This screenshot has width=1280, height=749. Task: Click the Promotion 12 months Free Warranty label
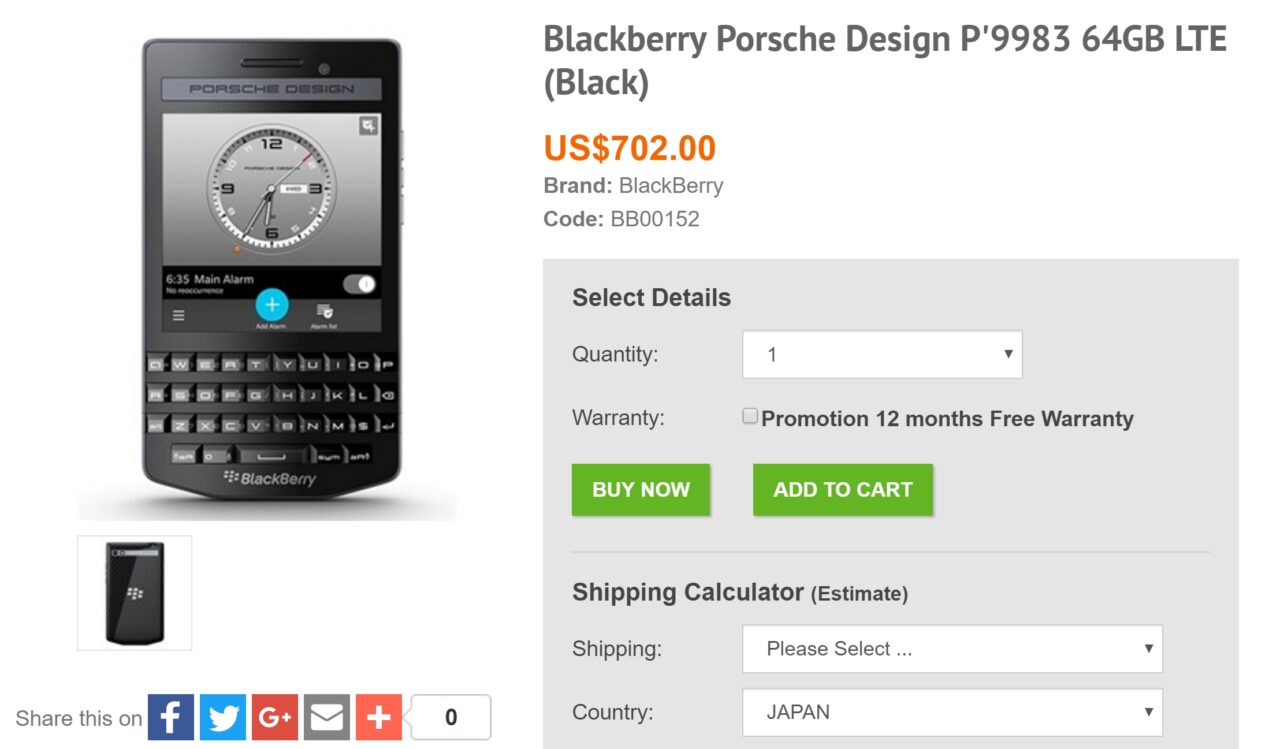[947, 419]
